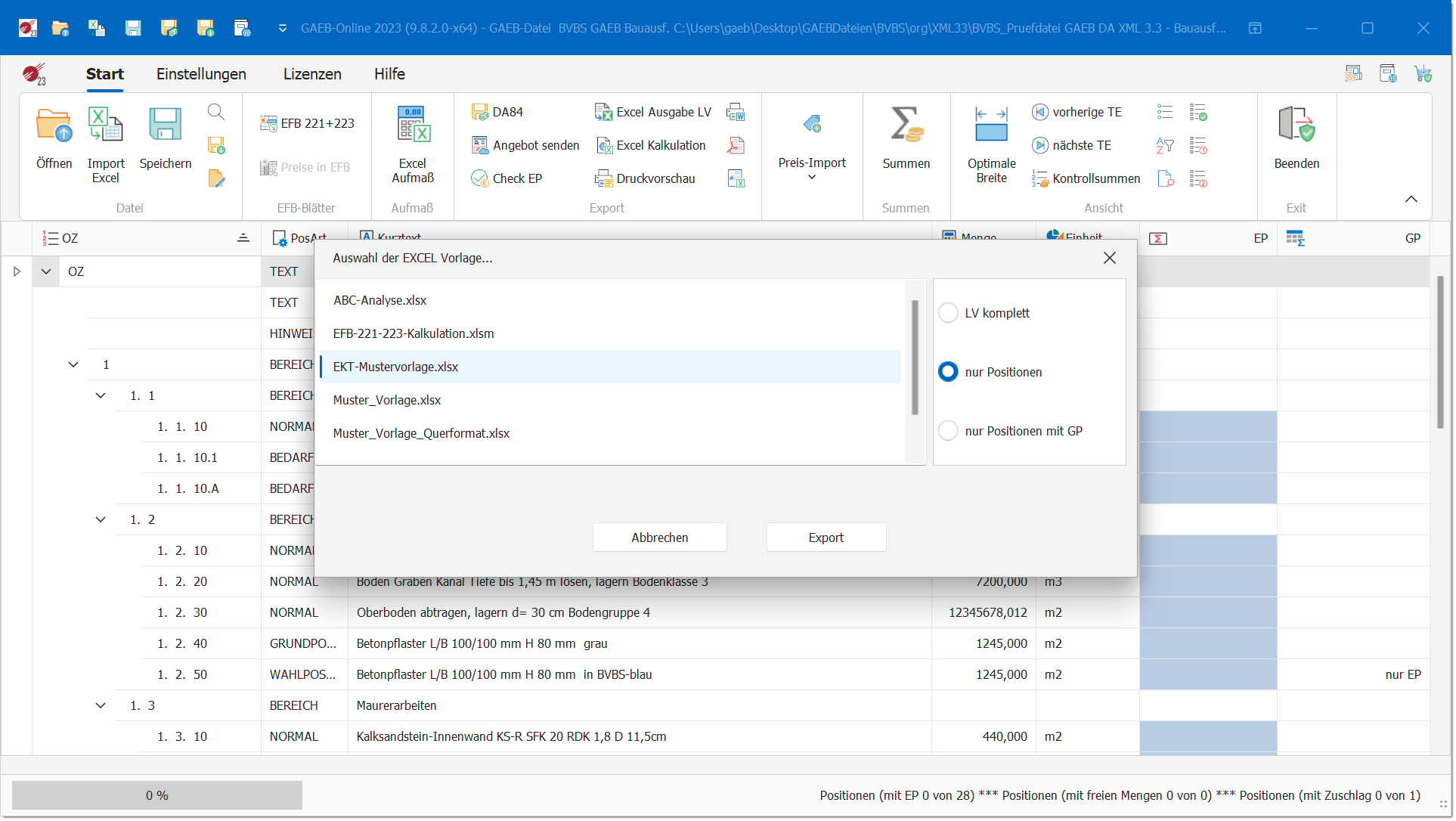Open the Einstellungen tab
Image resolution: width=1456 pixels, height=821 pixels.
tap(201, 74)
